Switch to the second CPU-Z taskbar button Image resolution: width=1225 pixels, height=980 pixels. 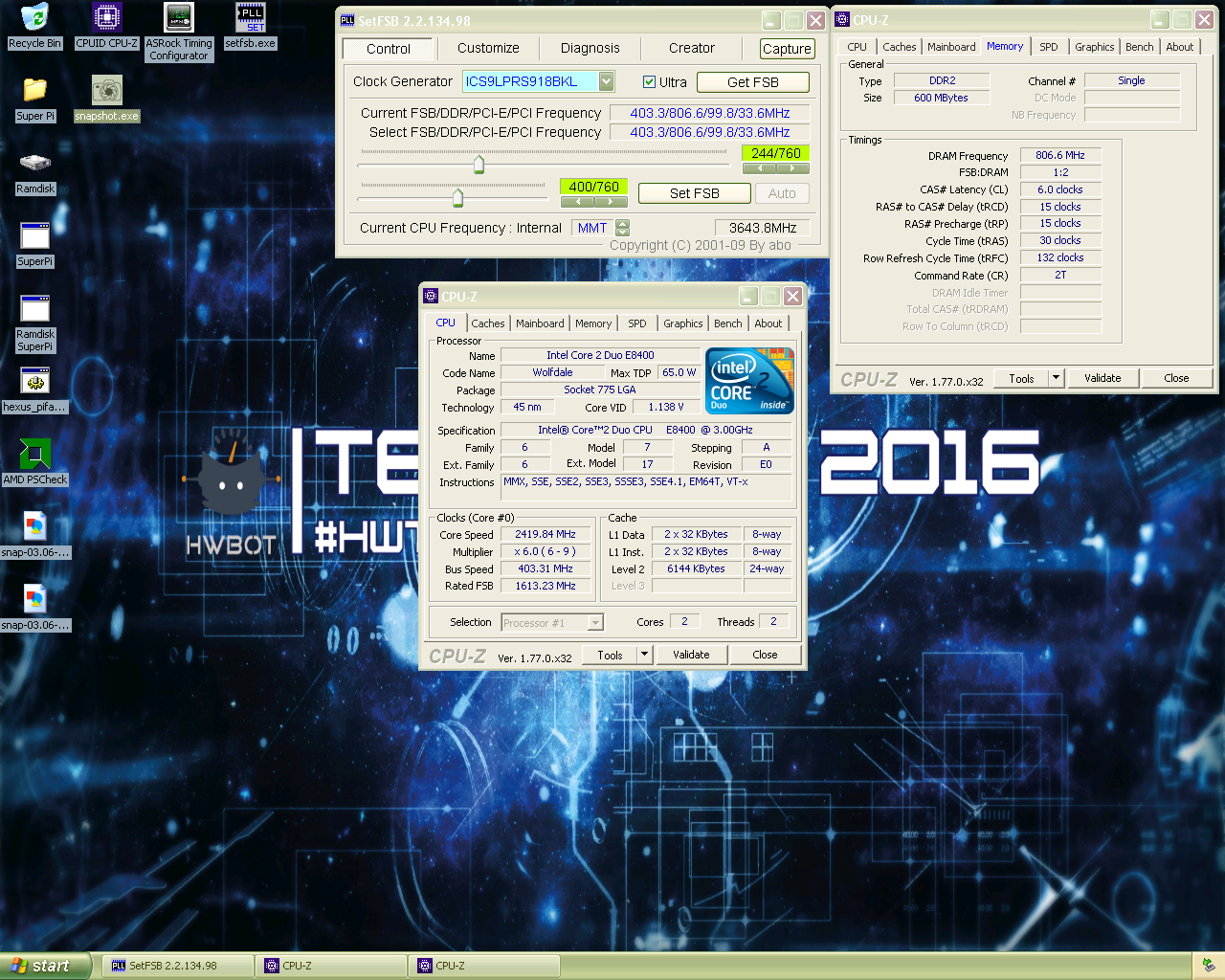pyautogui.click(x=483, y=966)
